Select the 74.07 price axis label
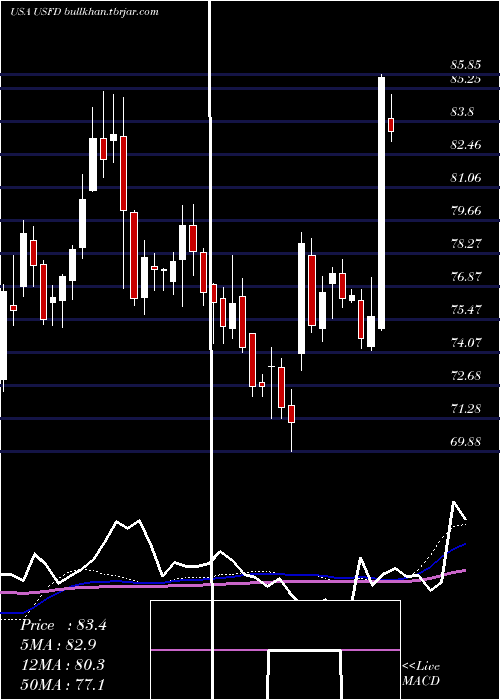Image resolution: width=500 pixels, height=700 pixels. coord(466,343)
